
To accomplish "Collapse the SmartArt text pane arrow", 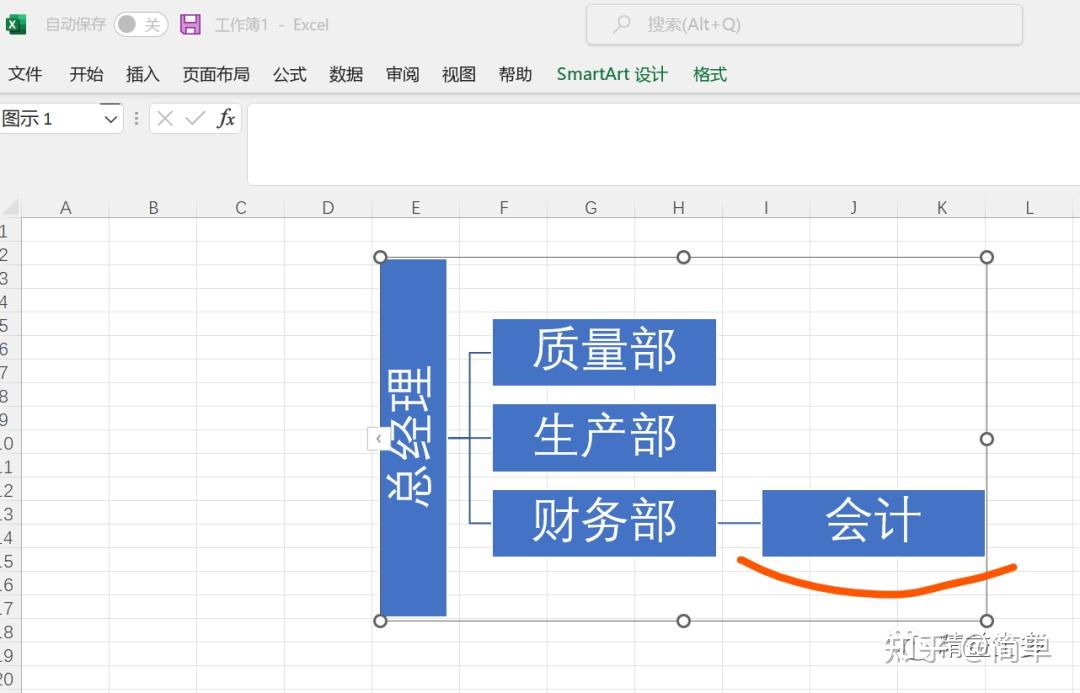I will [378, 438].
